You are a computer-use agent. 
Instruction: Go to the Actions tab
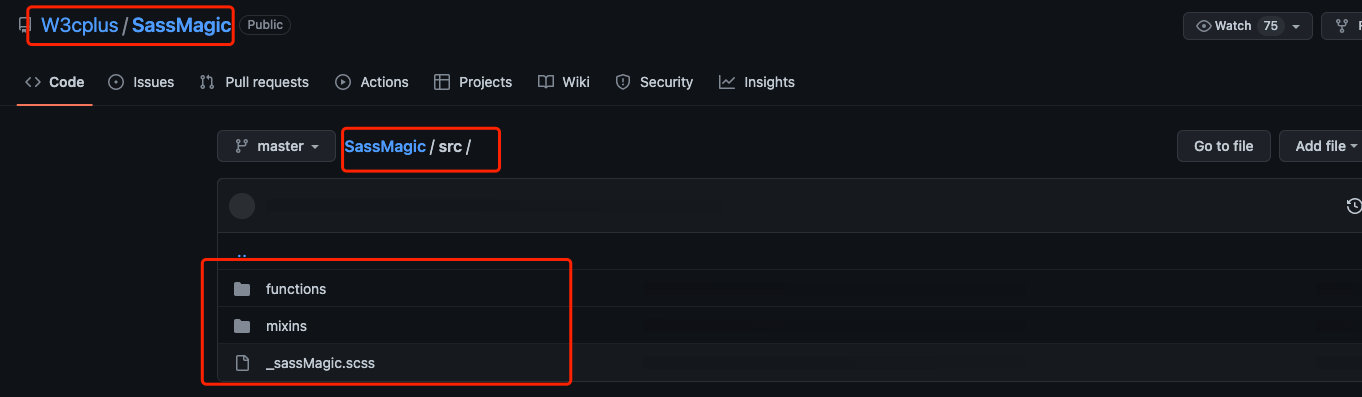372,82
